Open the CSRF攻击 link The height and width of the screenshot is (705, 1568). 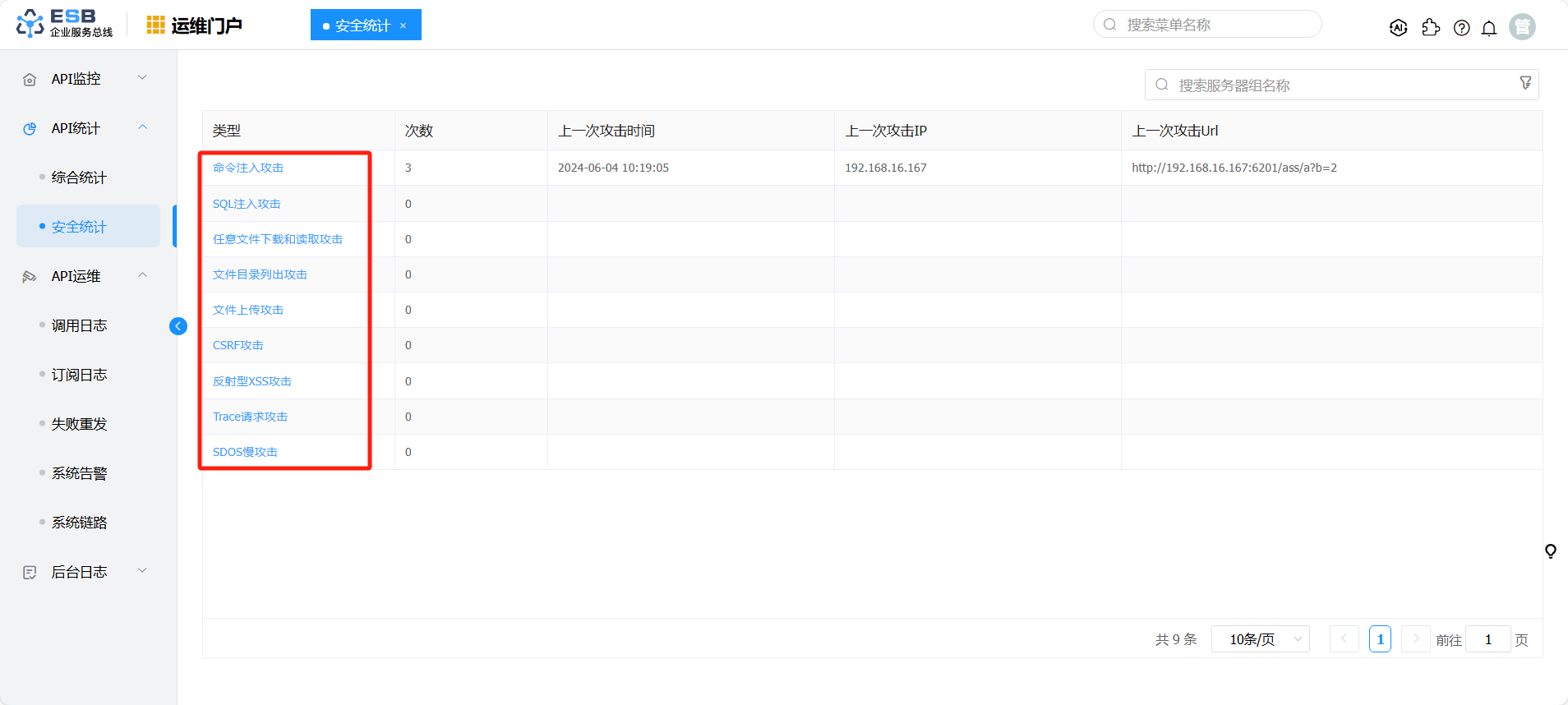pos(238,345)
